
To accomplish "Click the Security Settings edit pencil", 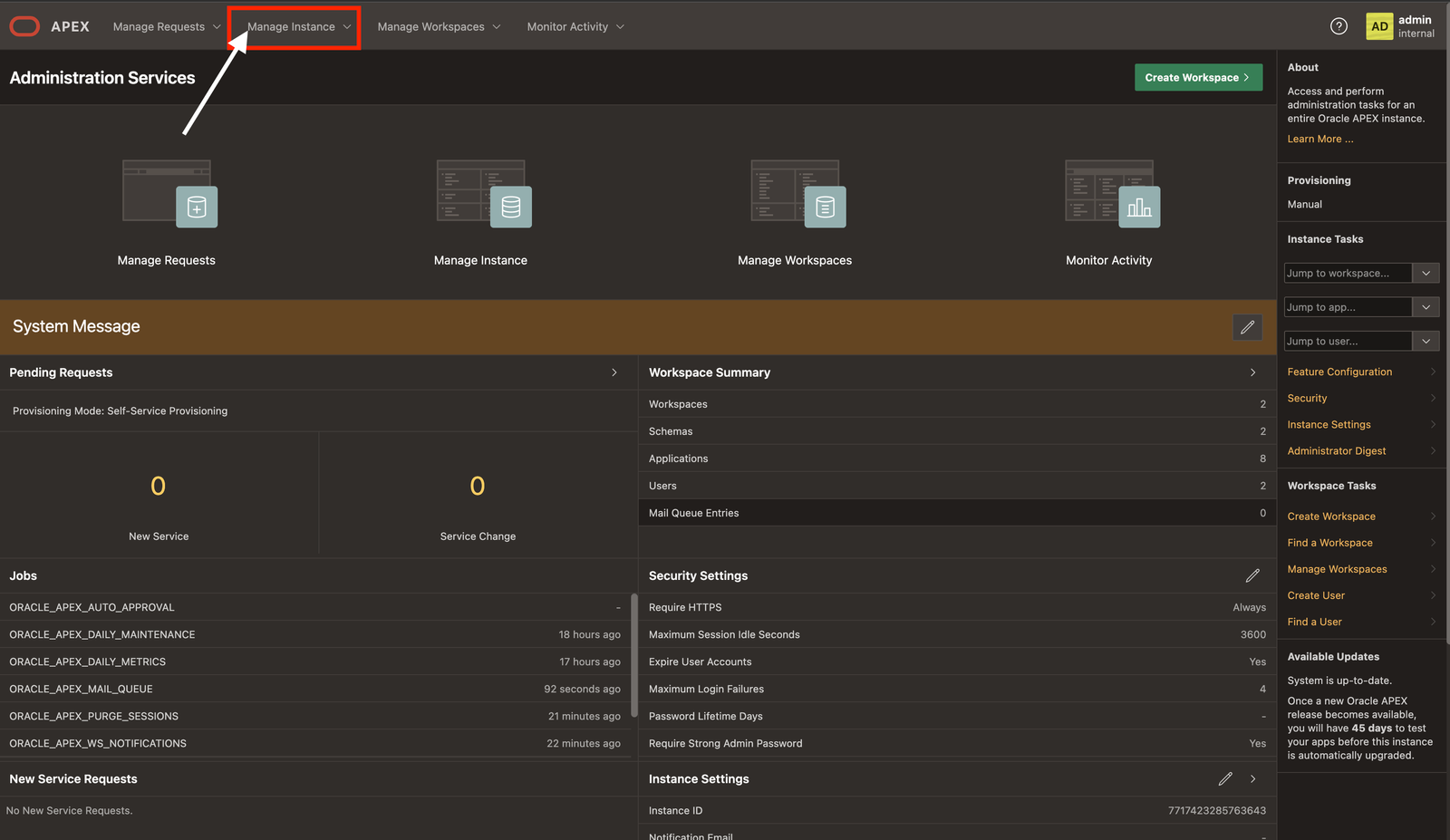I will [x=1252, y=576].
